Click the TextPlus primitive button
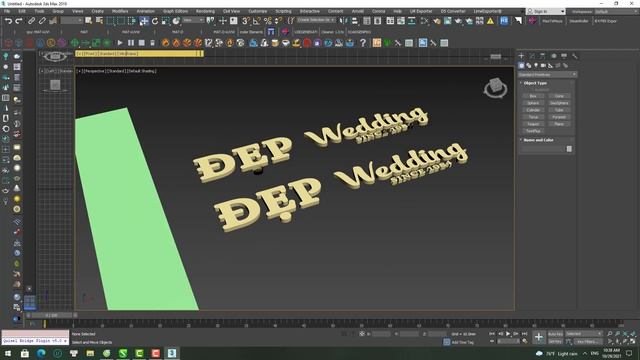Image resolution: width=640 pixels, height=360 pixels. (533, 131)
